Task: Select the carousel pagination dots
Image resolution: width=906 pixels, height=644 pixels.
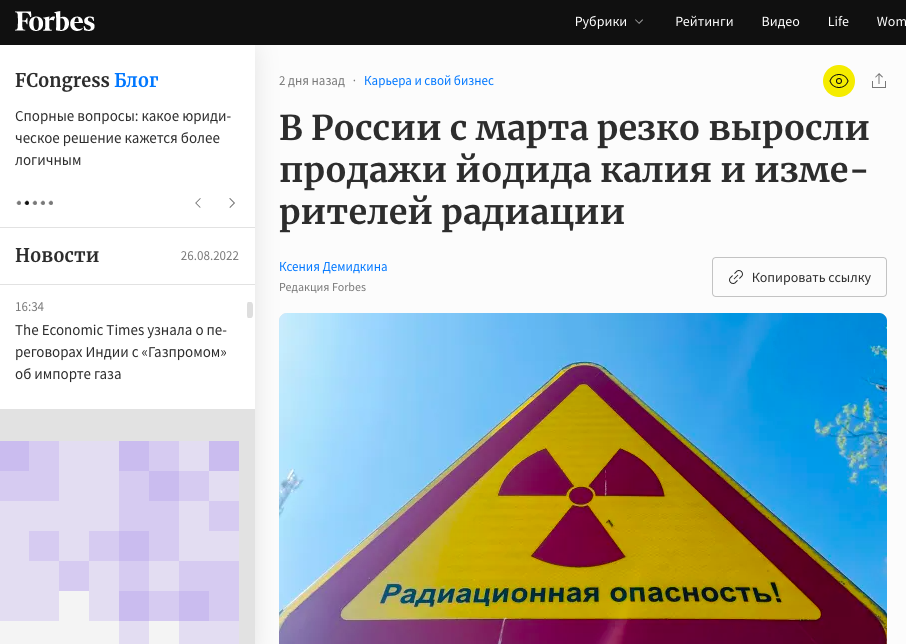Action: pyautogui.click(x=35, y=203)
